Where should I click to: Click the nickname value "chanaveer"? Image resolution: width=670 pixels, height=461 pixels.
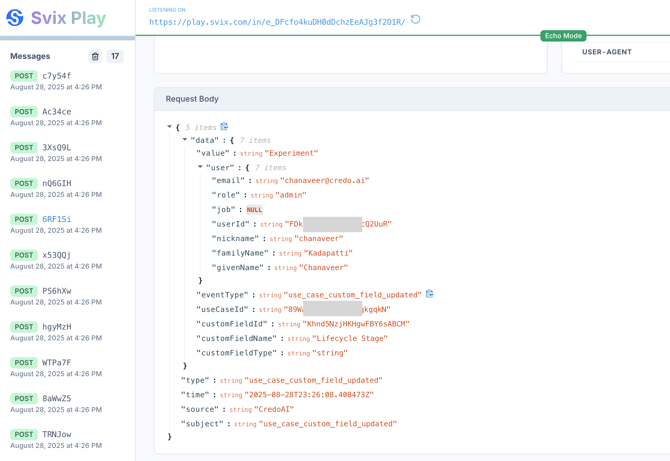(319, 238)
